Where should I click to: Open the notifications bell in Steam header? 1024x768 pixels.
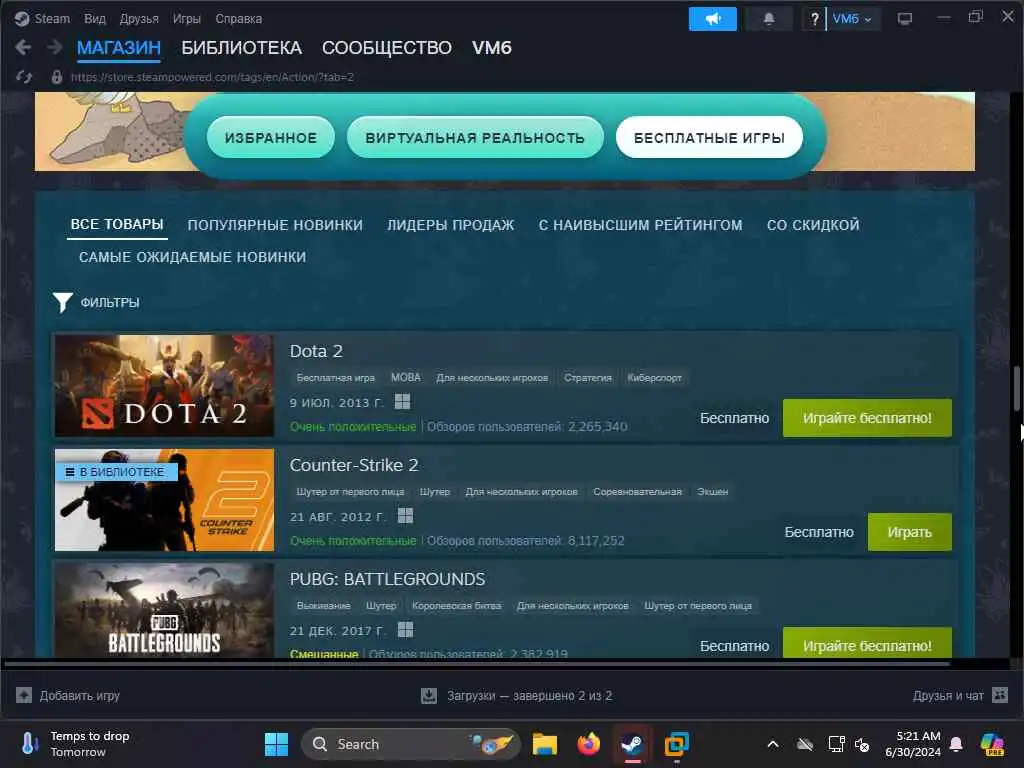769,19
